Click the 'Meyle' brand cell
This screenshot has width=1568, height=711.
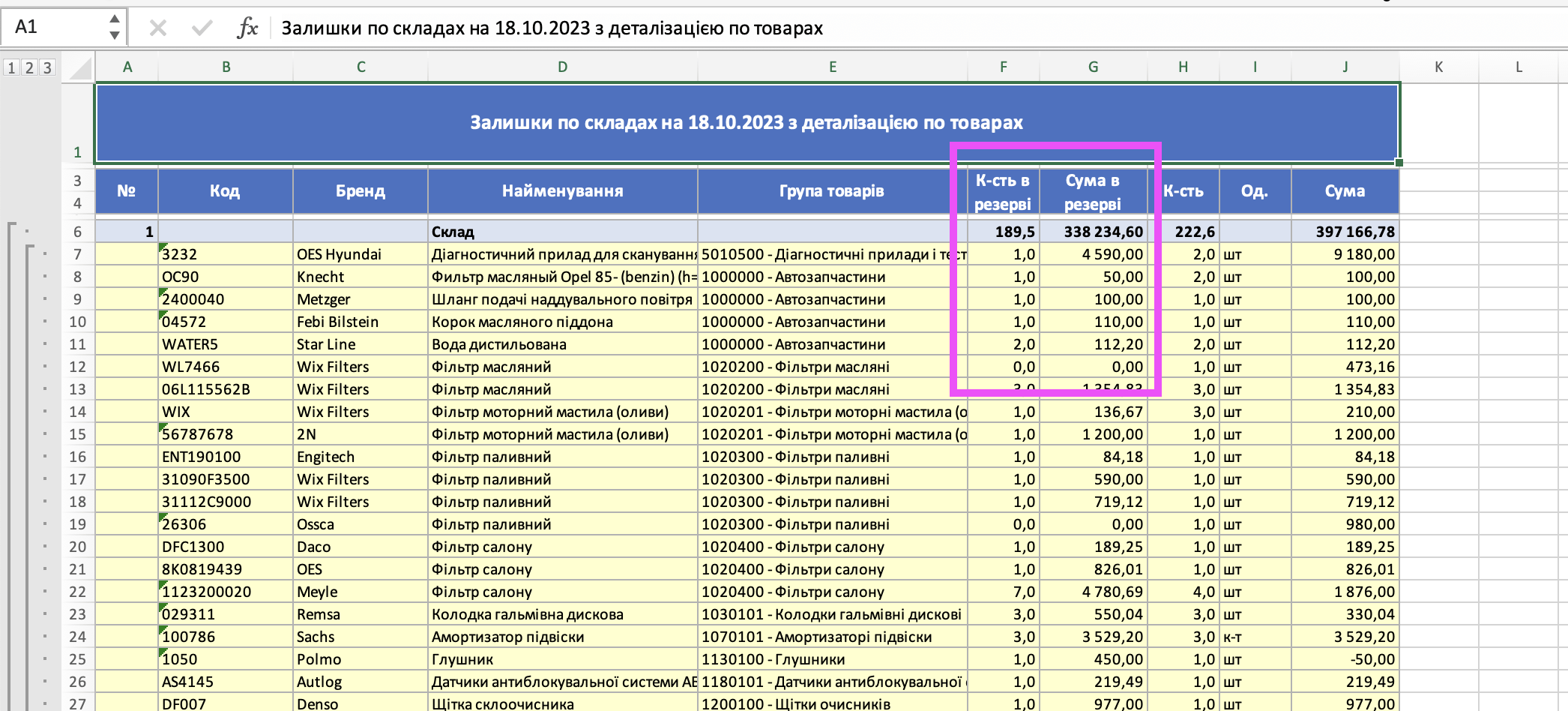[361, 592]
